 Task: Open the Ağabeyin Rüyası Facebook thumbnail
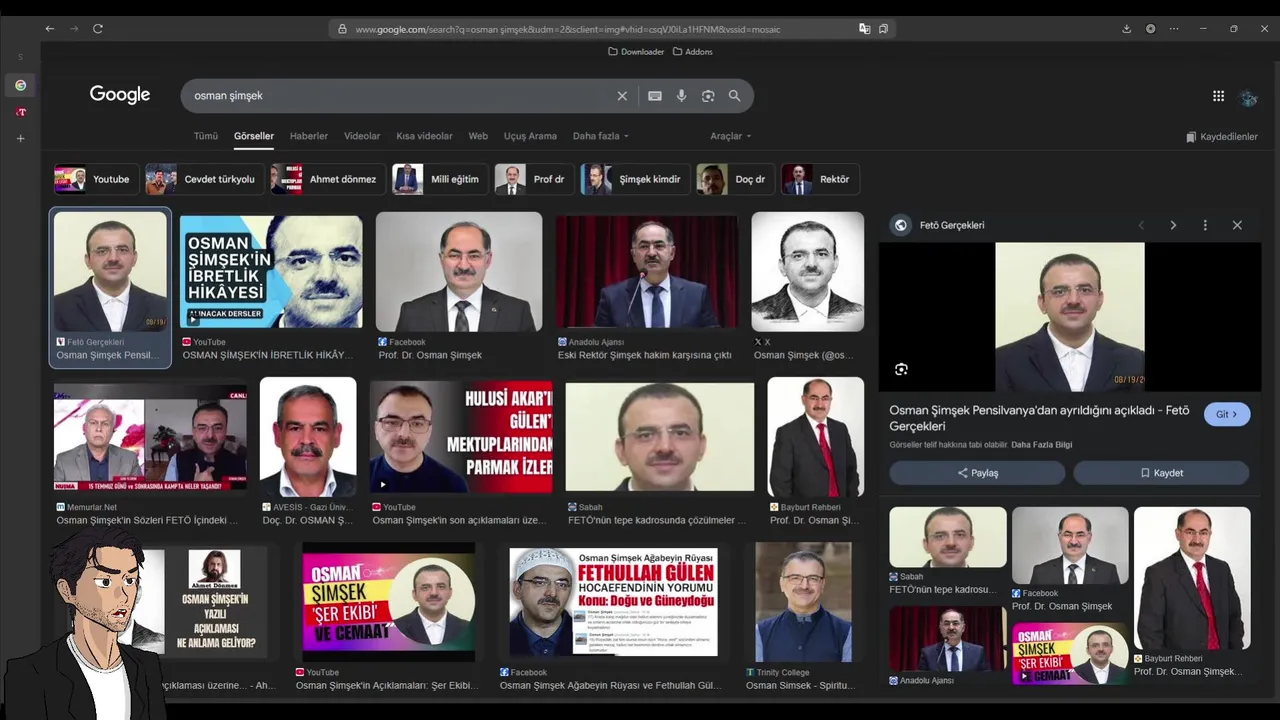coord(613,602)
